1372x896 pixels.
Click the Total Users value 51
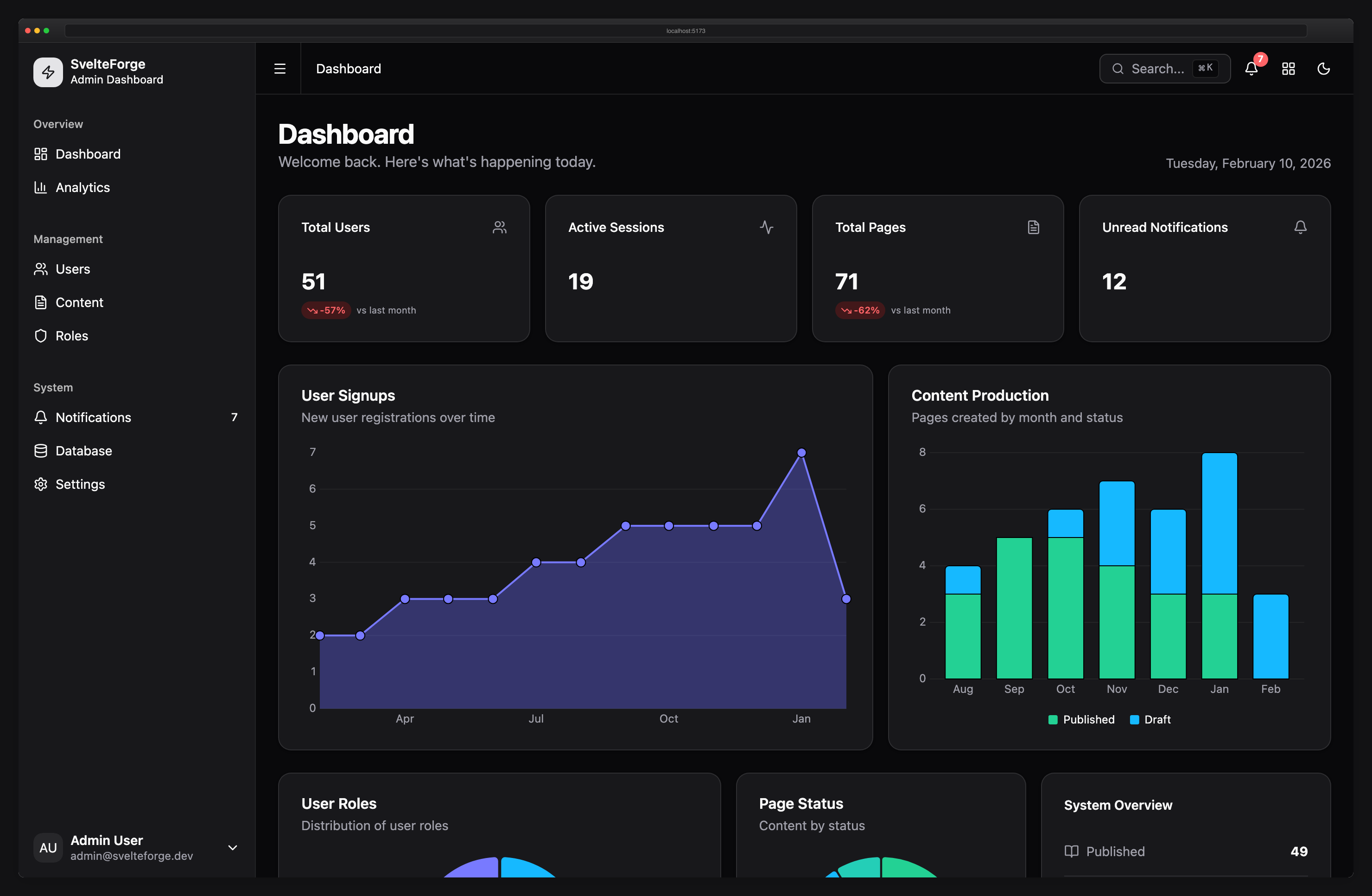coord(314,282)
